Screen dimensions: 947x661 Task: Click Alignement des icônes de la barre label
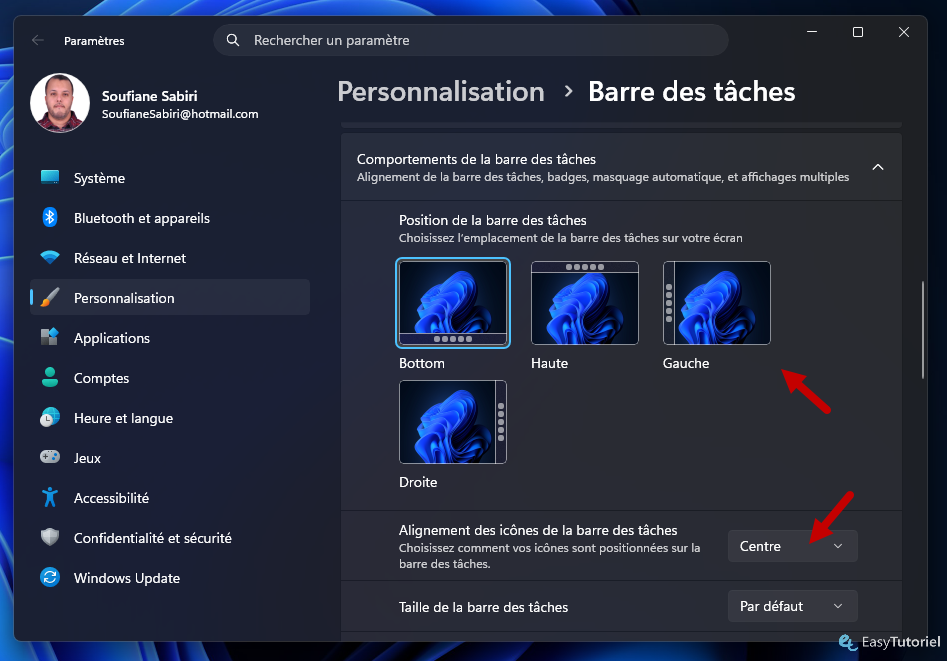click(538, 530)
